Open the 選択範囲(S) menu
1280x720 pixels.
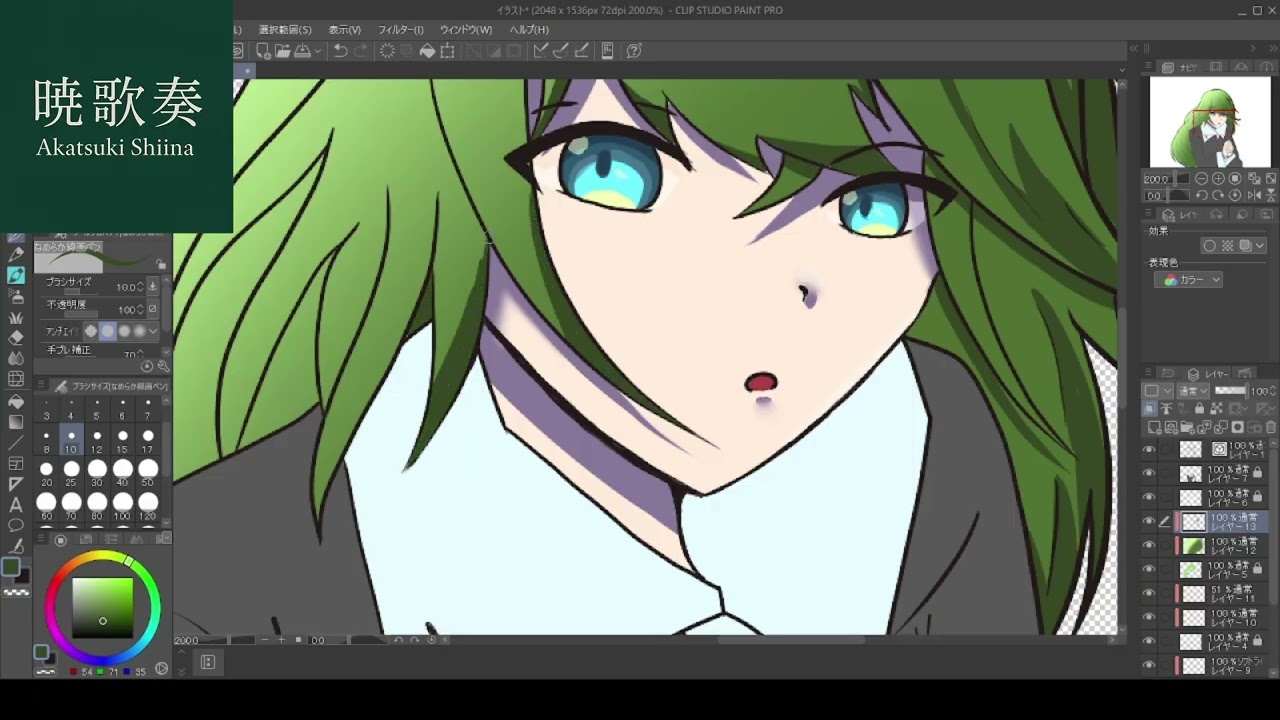click(x=285, y=30)
